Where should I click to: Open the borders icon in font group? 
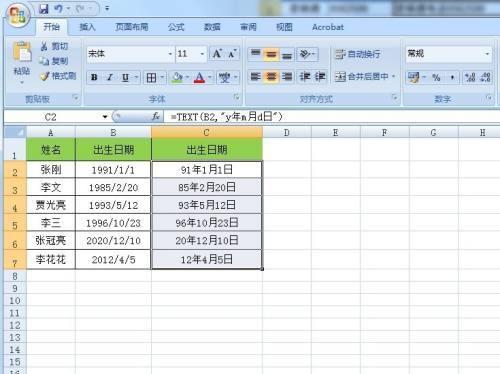pos(151,78)
